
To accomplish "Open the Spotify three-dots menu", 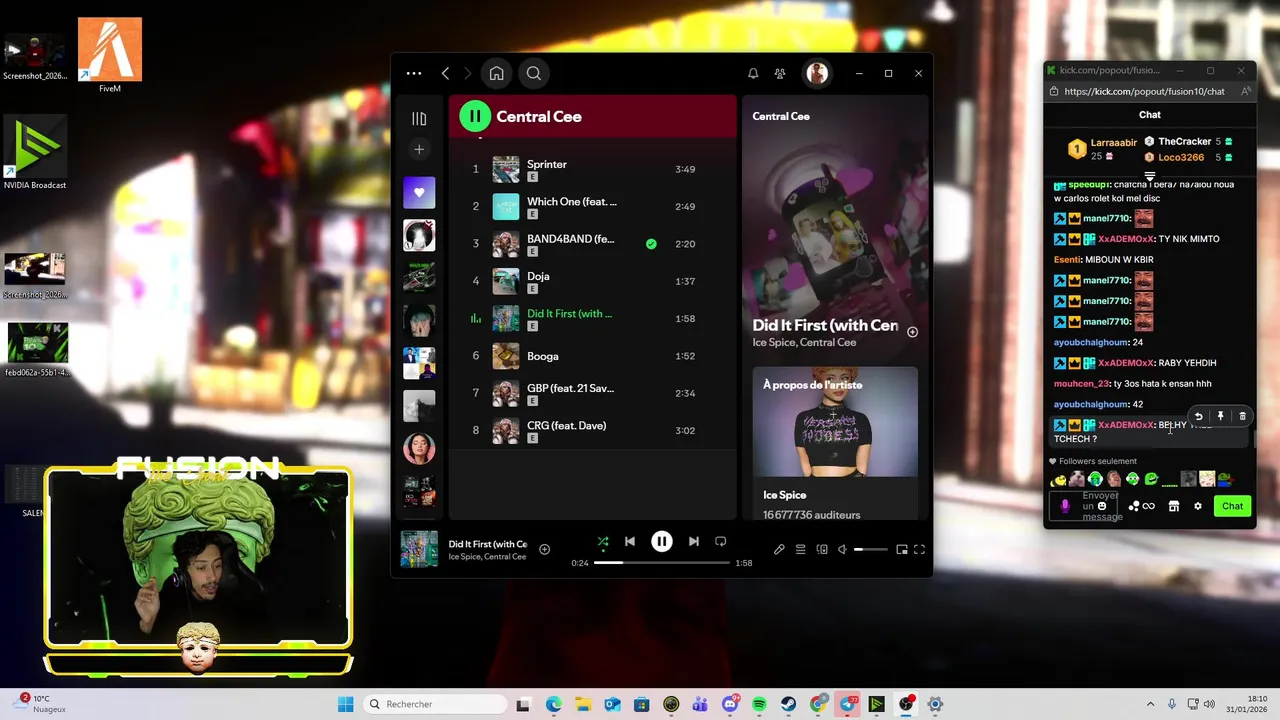I will (x=414, y=73).
